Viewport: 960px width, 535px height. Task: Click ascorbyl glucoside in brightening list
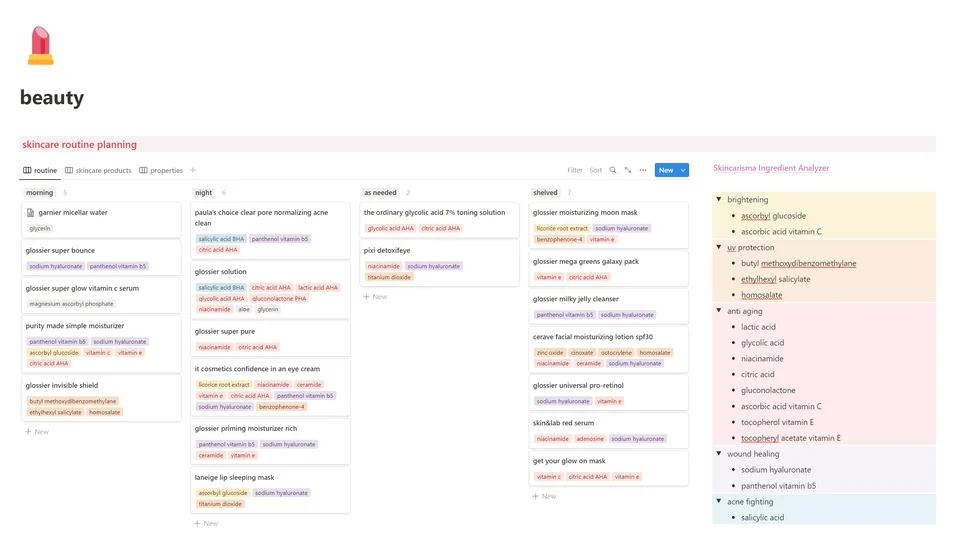(x=773, y=215)
